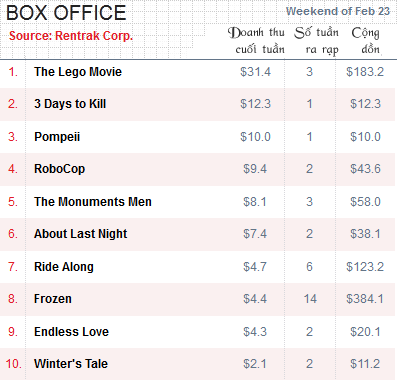Click the BOX OFFICE heading

66,13
